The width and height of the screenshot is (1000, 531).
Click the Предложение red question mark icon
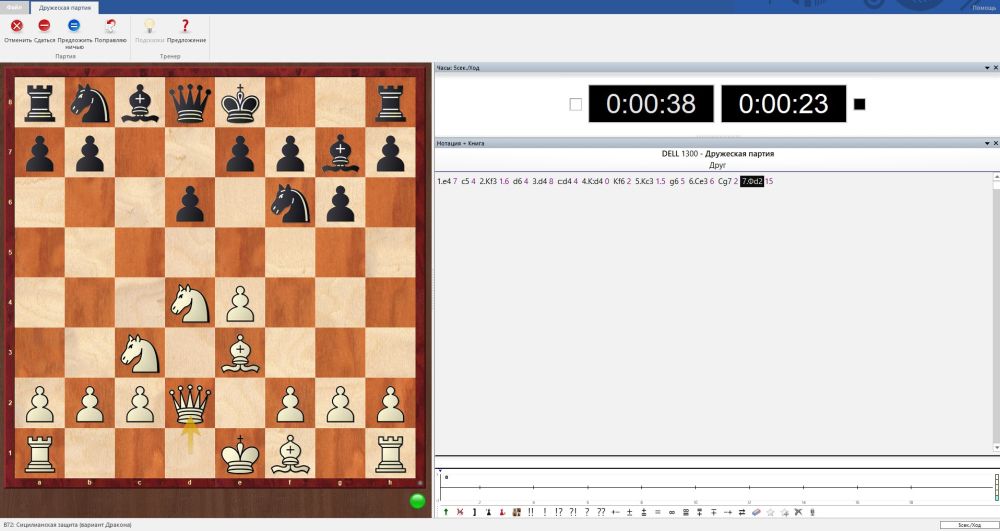coord(186,25)
